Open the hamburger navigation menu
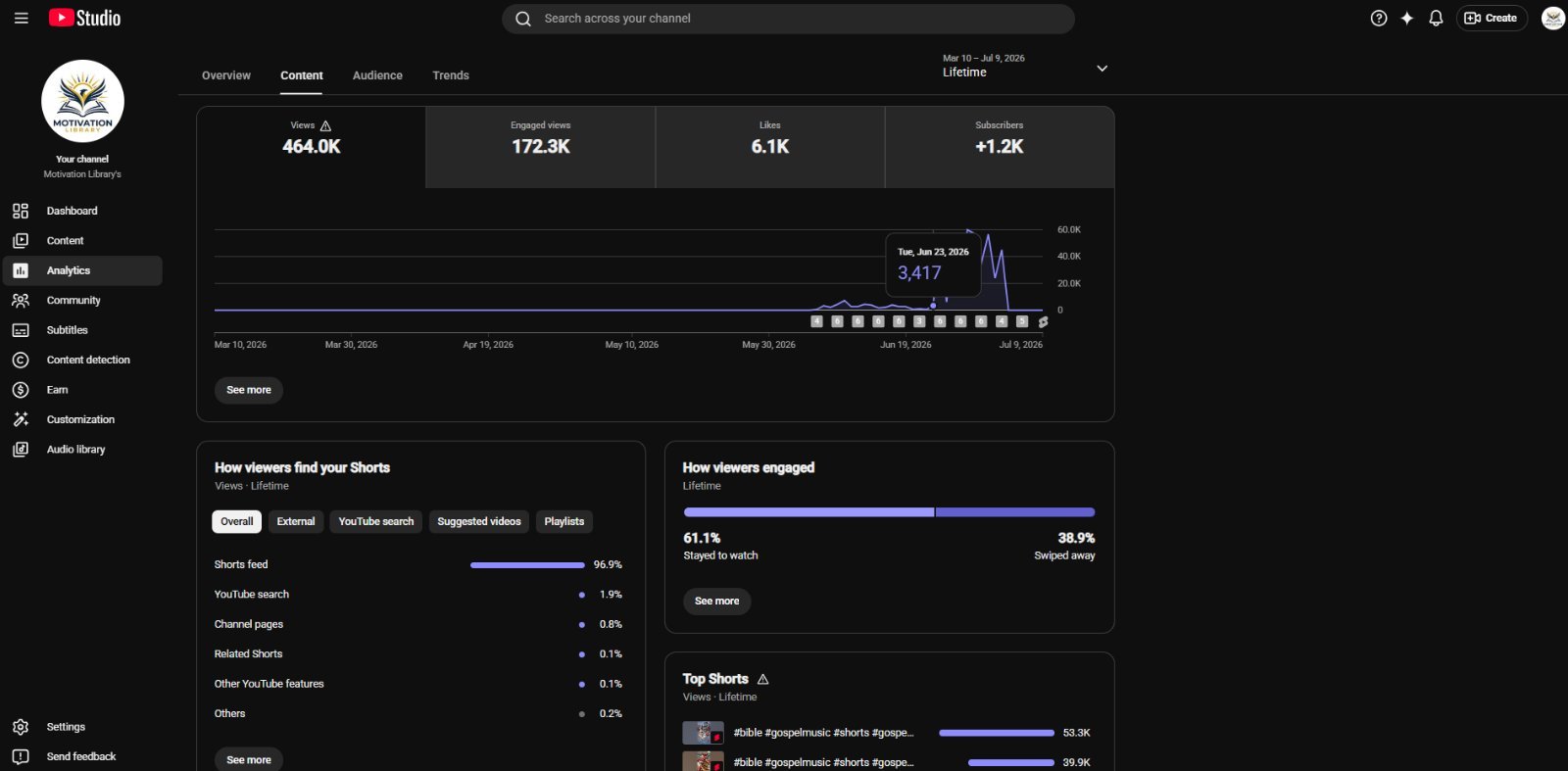The height and width of the screenshot is (771, 1568). 21,18
